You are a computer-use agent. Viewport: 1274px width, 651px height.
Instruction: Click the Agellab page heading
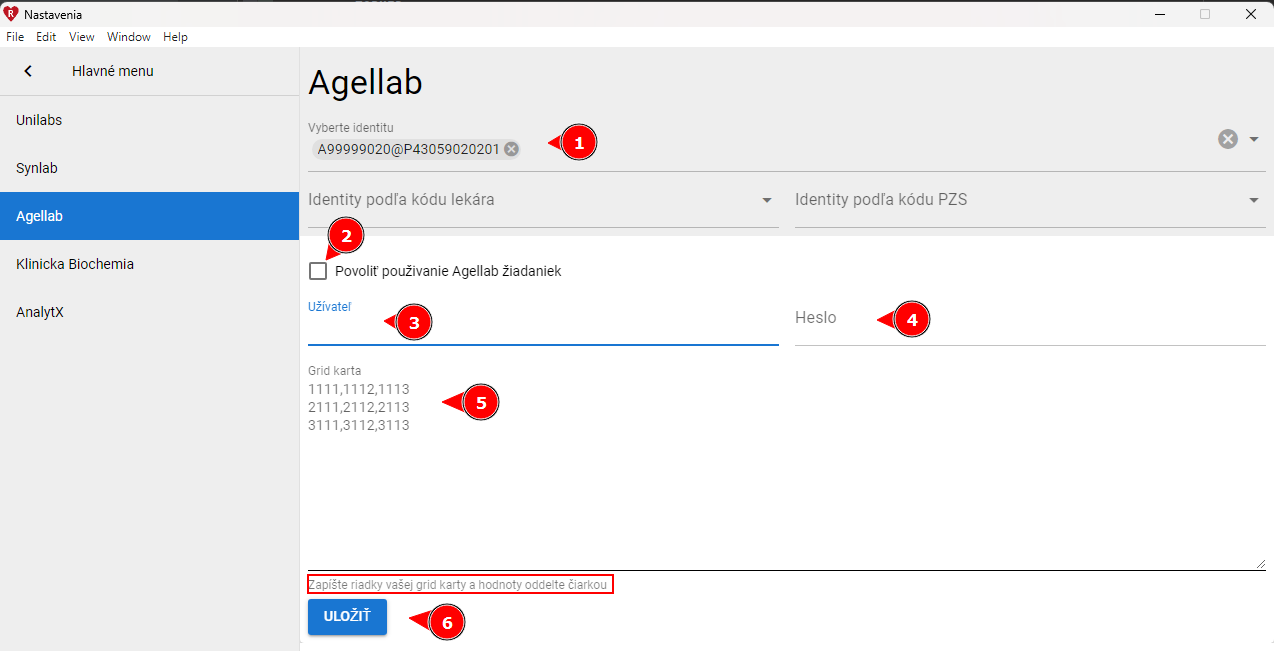(365, 83)
